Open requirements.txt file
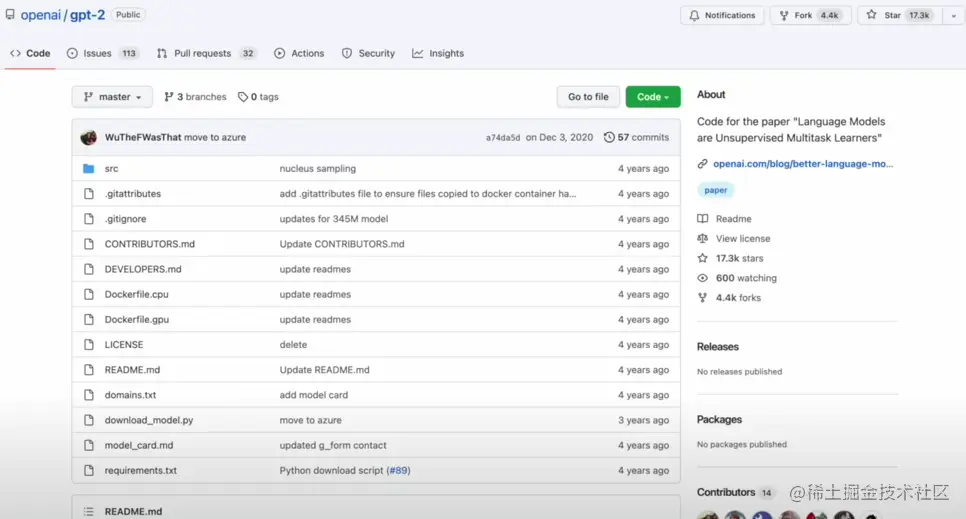Screen dimensions: 966x519 (140, 470)
